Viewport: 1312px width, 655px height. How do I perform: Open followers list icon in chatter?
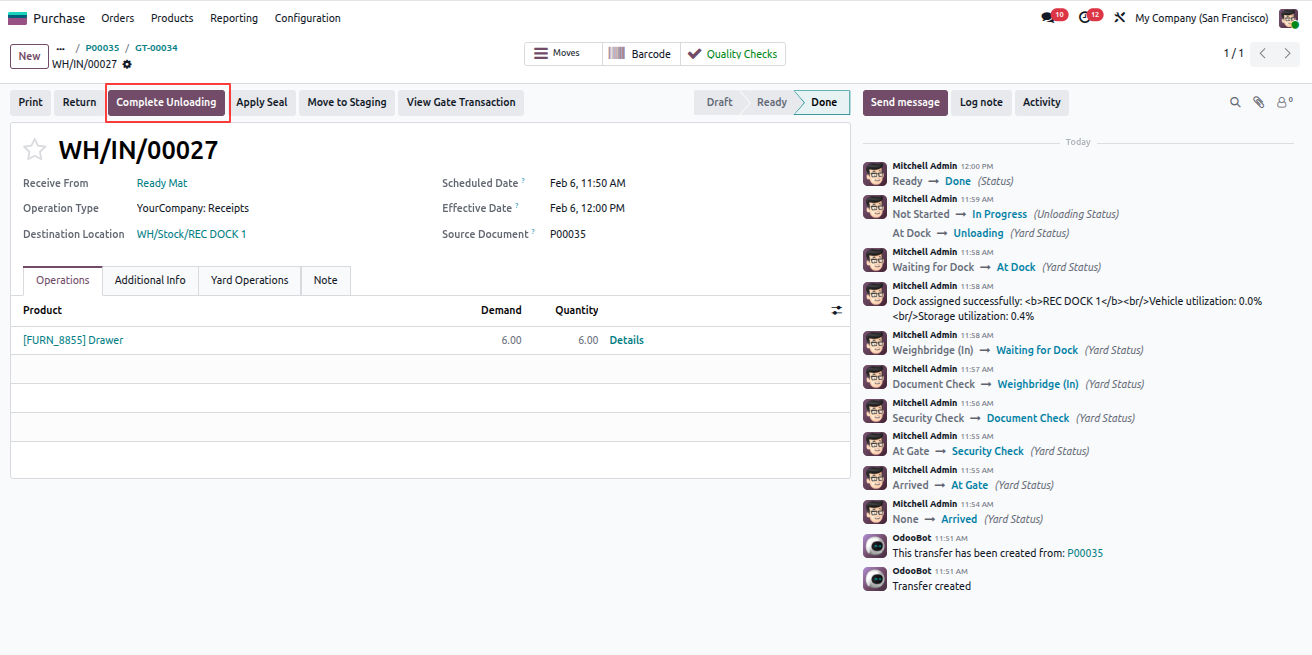1284,102
